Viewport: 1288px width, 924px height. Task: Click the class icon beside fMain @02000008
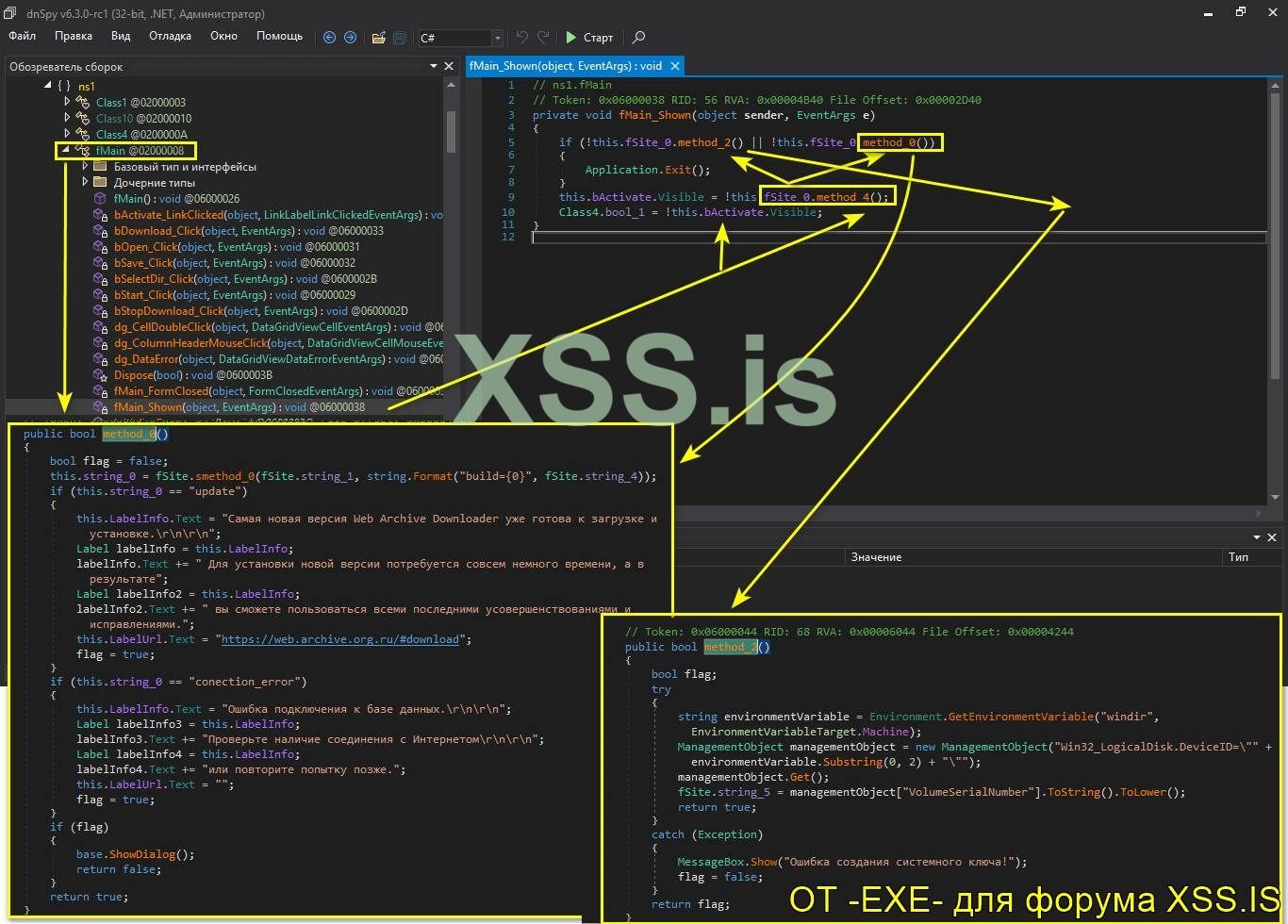coord(83,151)
